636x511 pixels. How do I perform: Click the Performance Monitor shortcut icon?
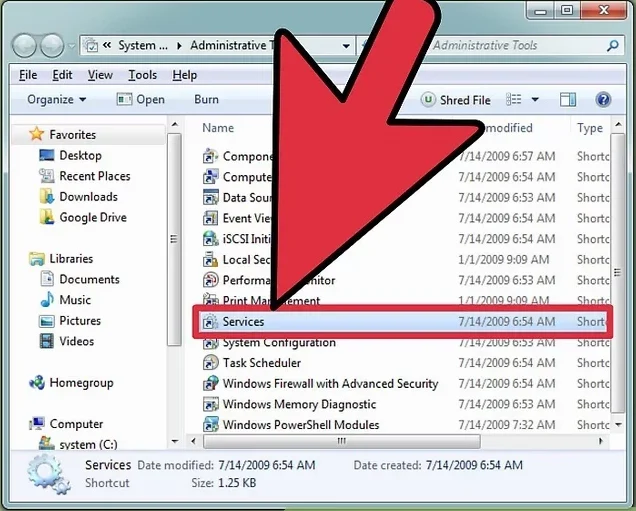(x=211, y=280)
